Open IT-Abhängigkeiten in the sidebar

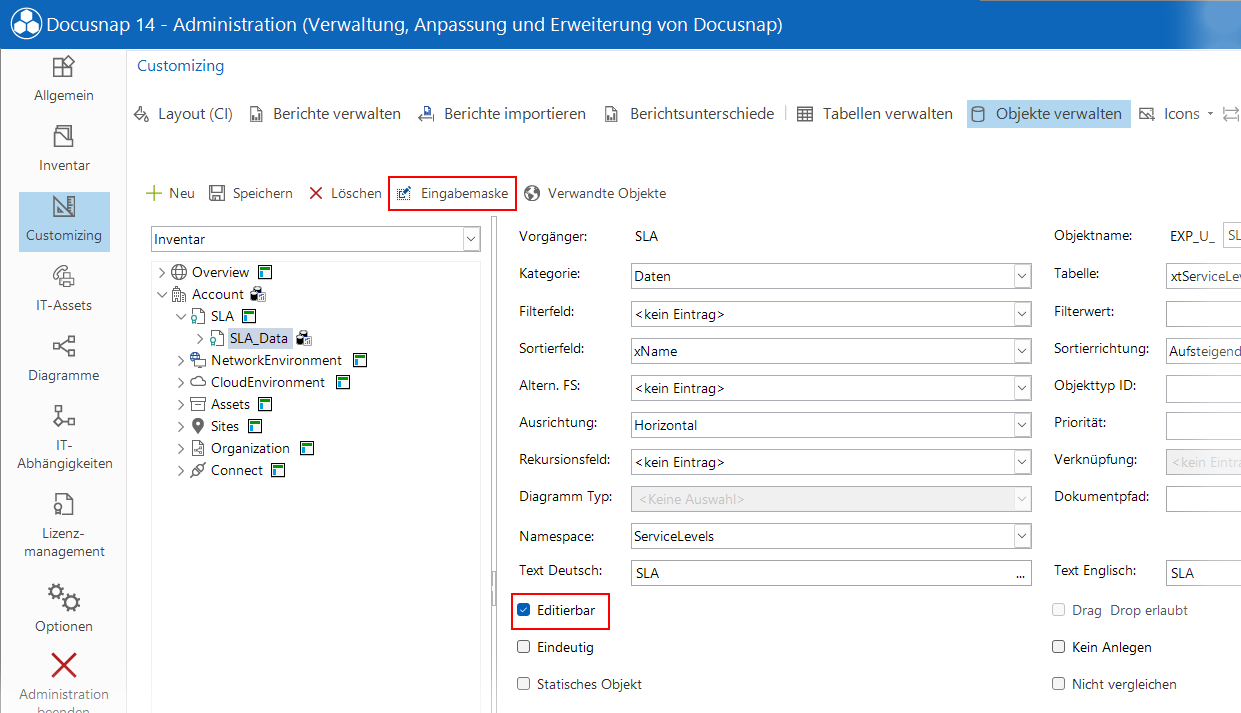pyautogui.click(x=64, y=437)
